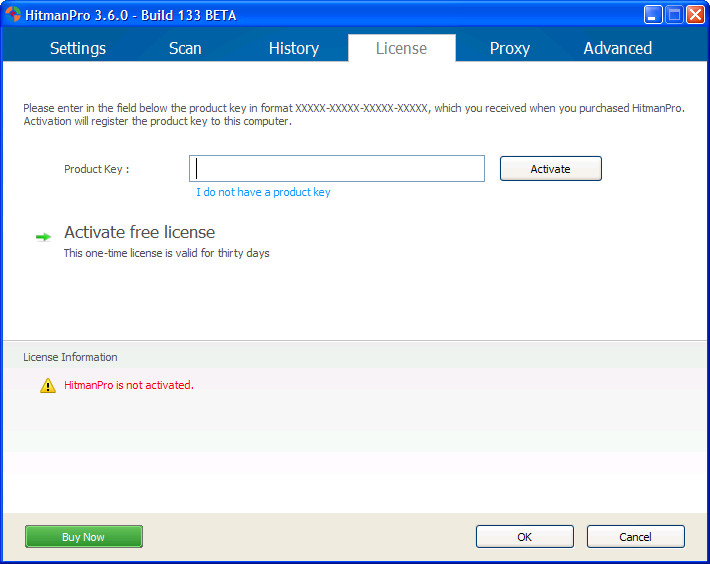710x564 pixels.
Task: Dismiss the dialog with Cancel
Action: (636, 536)
